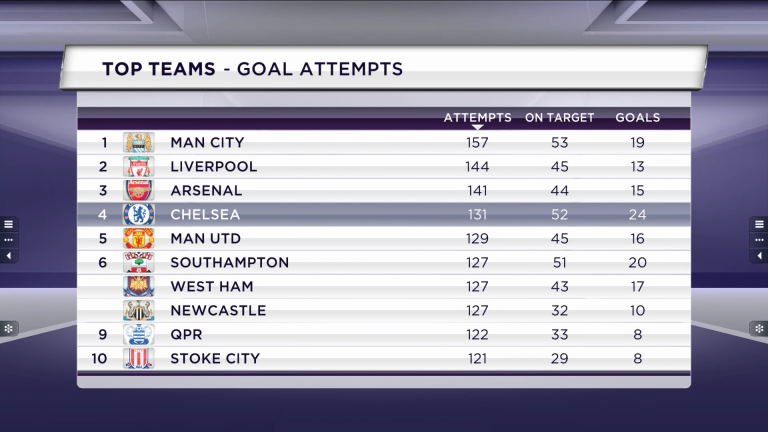
Task: Click the Arsenal club crest
Action: point(139,191)
